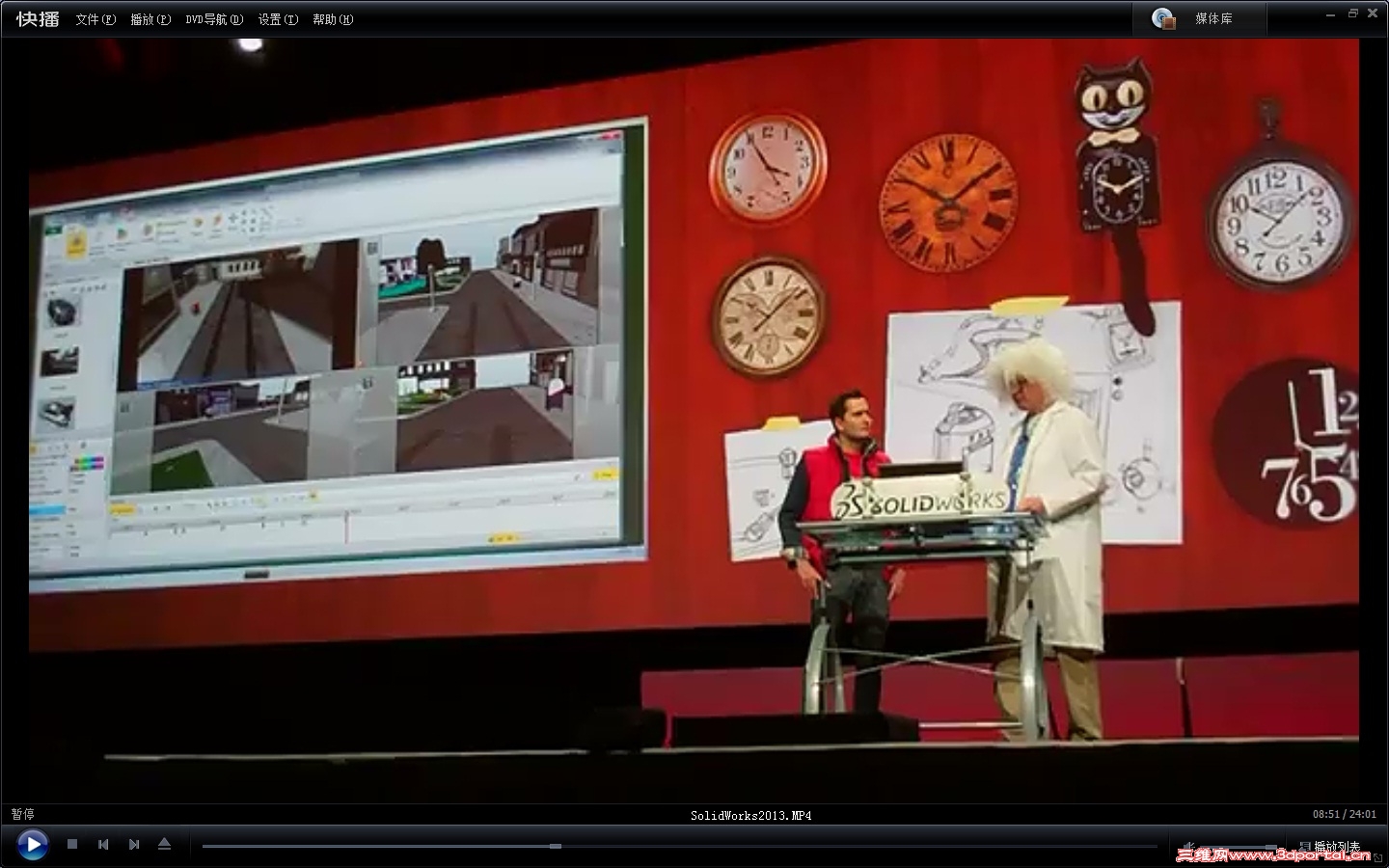The image size is (1389, 868).
Task: Open the 帮助 help menu
Action: 332,19
